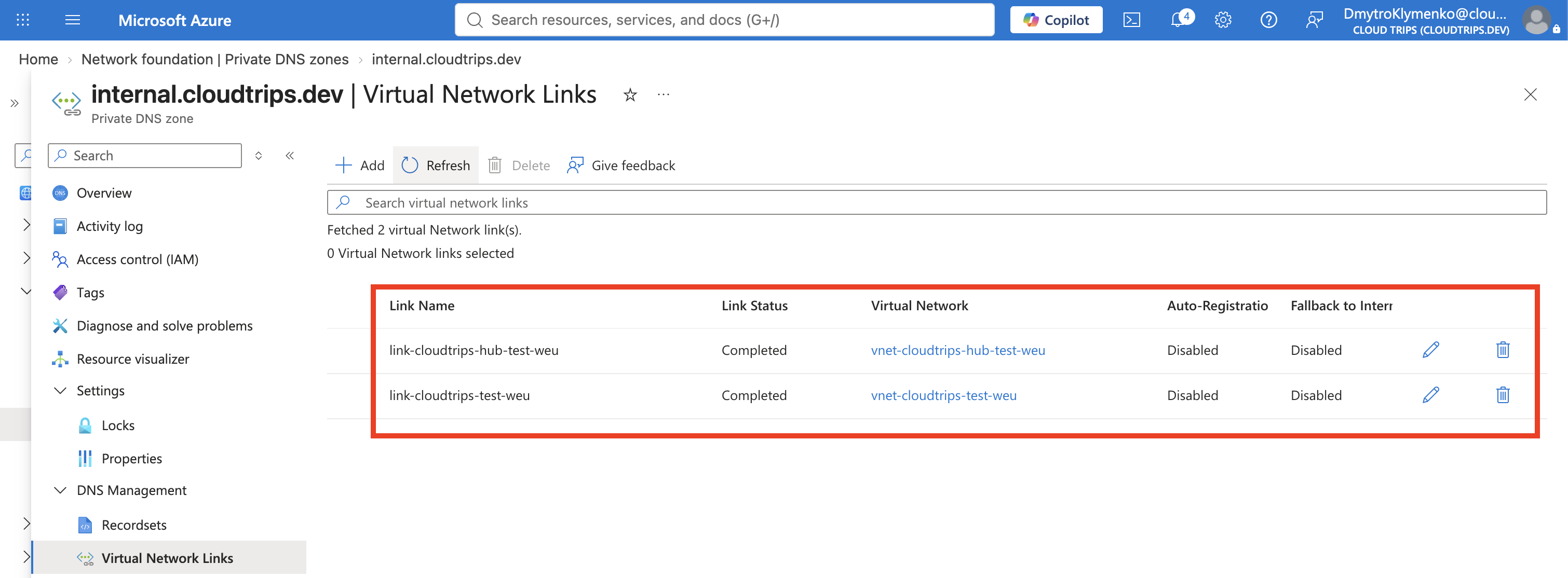Expand the chevron next to Access control
The height and width of the screenshot is (578, 1568).
(26, 257)
